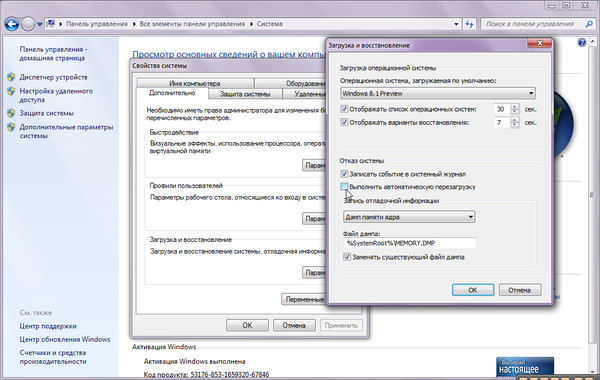
Task: Open Центр обновления Windows link
Action: [x=65, y=339]
